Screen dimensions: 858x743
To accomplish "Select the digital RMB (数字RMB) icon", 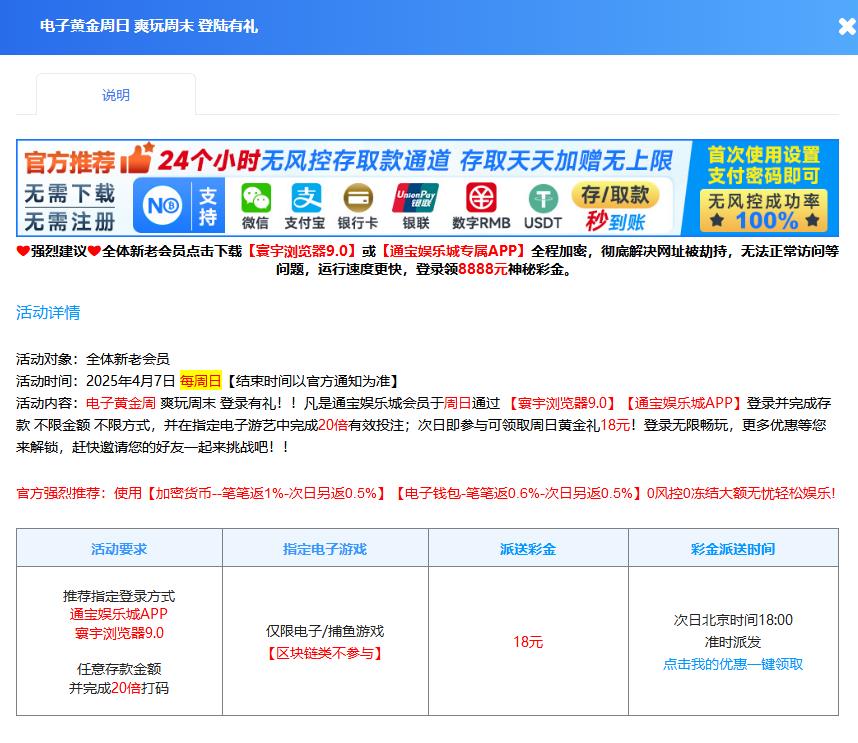I will click(481, 206).
